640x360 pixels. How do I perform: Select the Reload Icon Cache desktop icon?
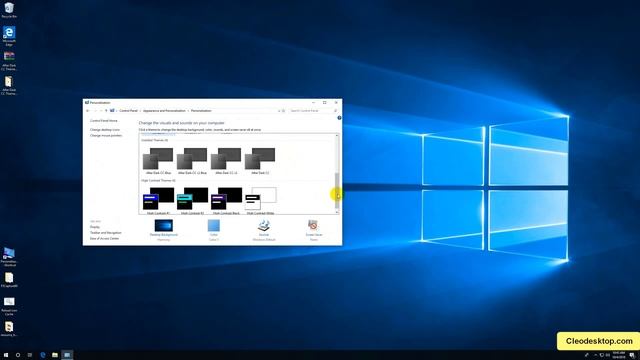(9, 306)
